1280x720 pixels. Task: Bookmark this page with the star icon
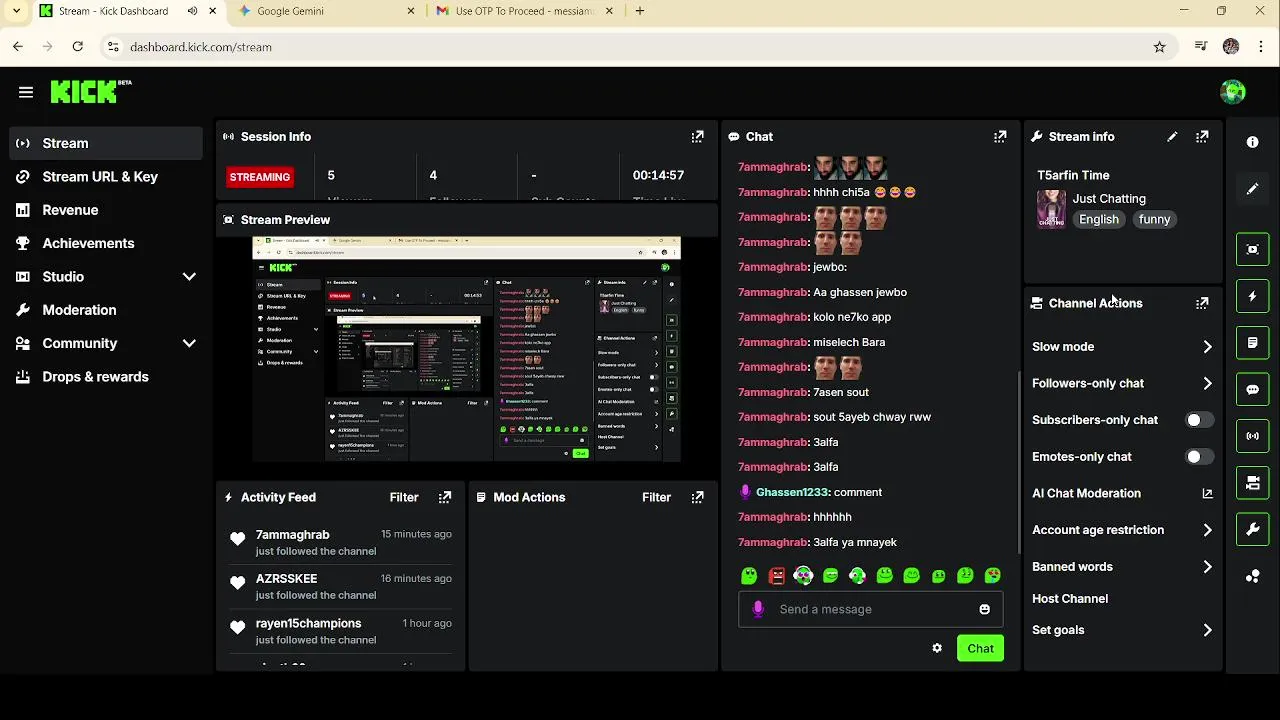click(1159, 47)
